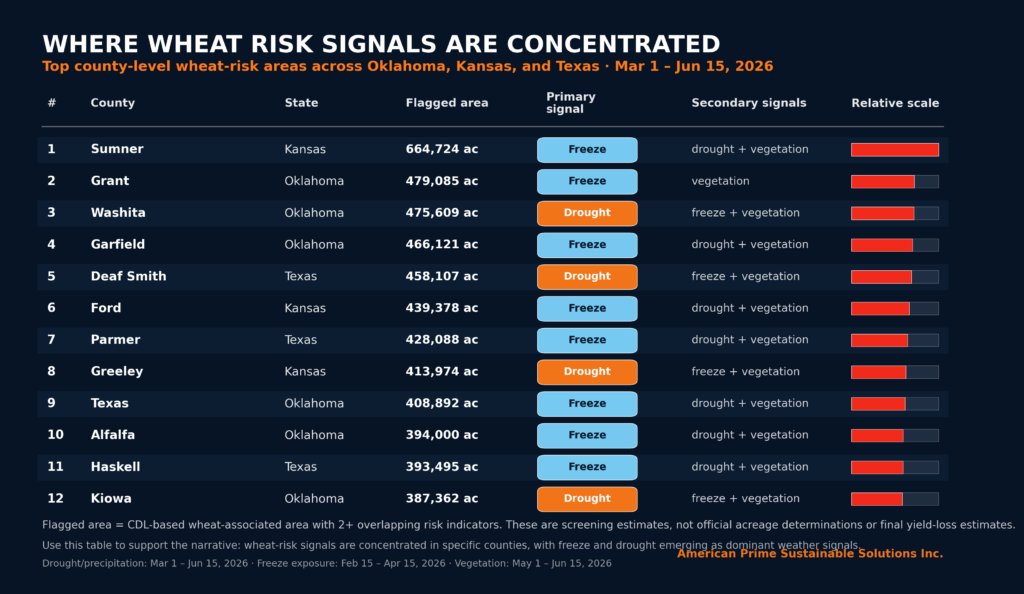Click the Freeze badge in Sumner row
The height and width of the screenshot is (594, 1024).
587,149
